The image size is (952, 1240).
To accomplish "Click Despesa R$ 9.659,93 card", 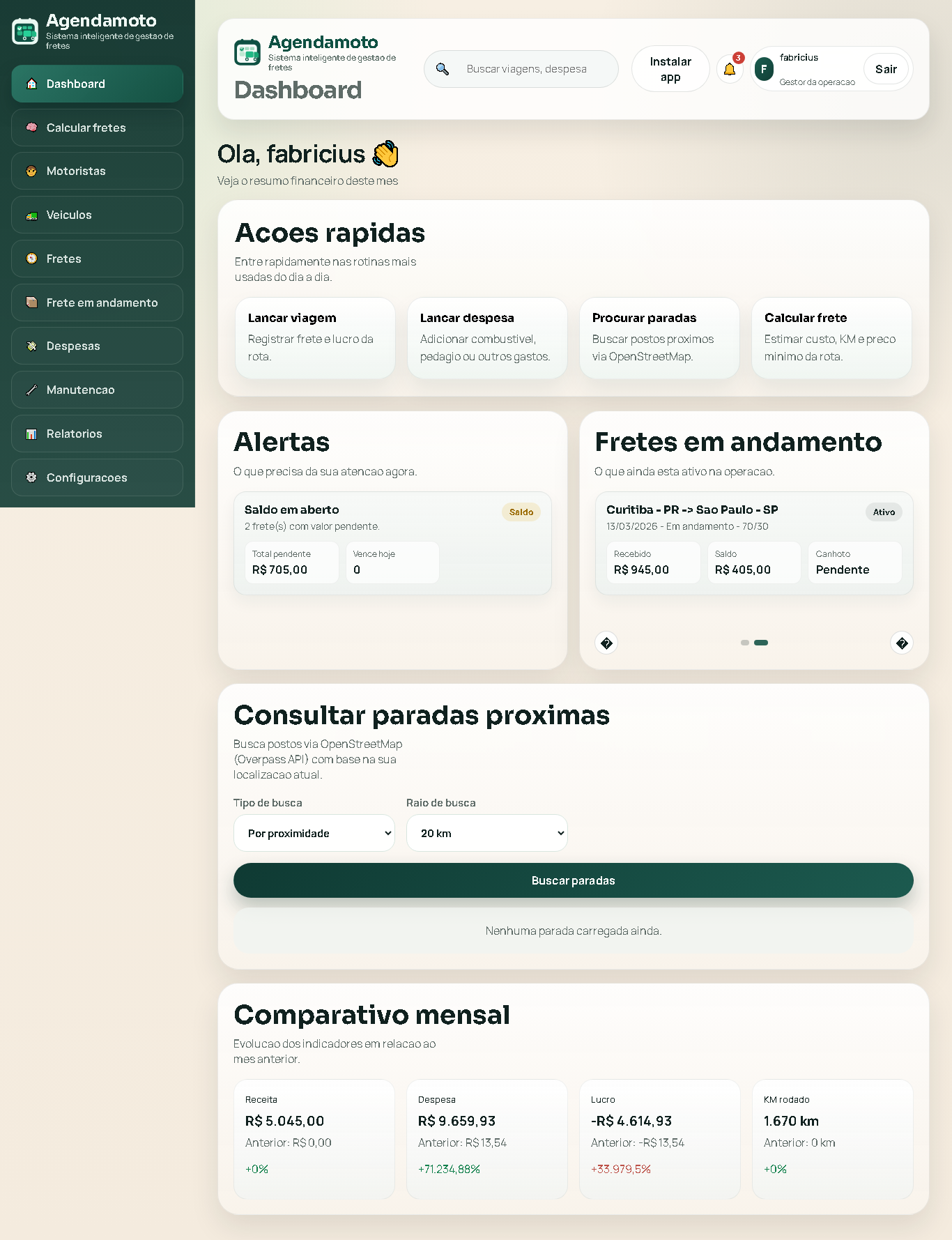I will (487, 1139).
